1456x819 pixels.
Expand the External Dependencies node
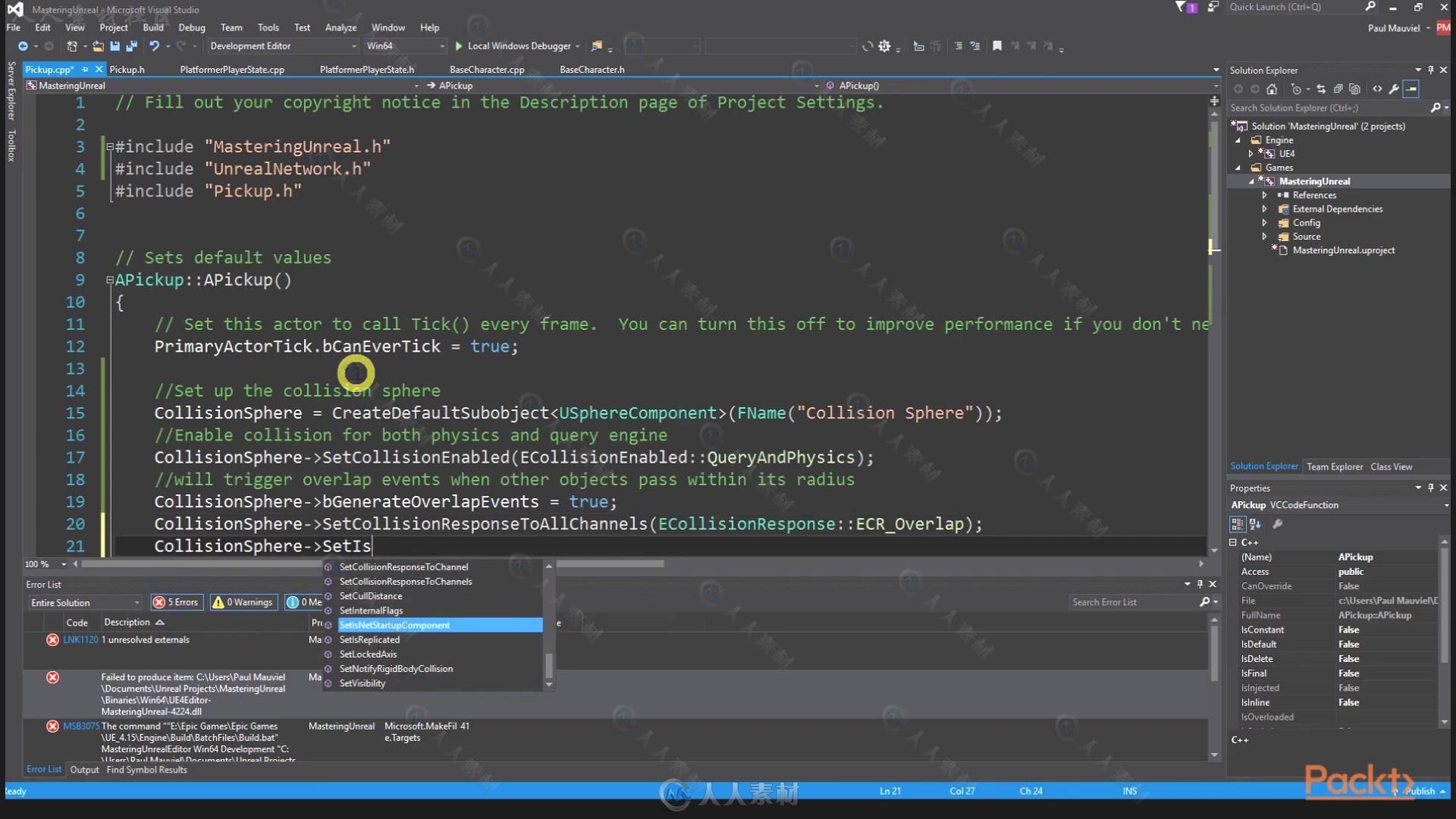1264,209
